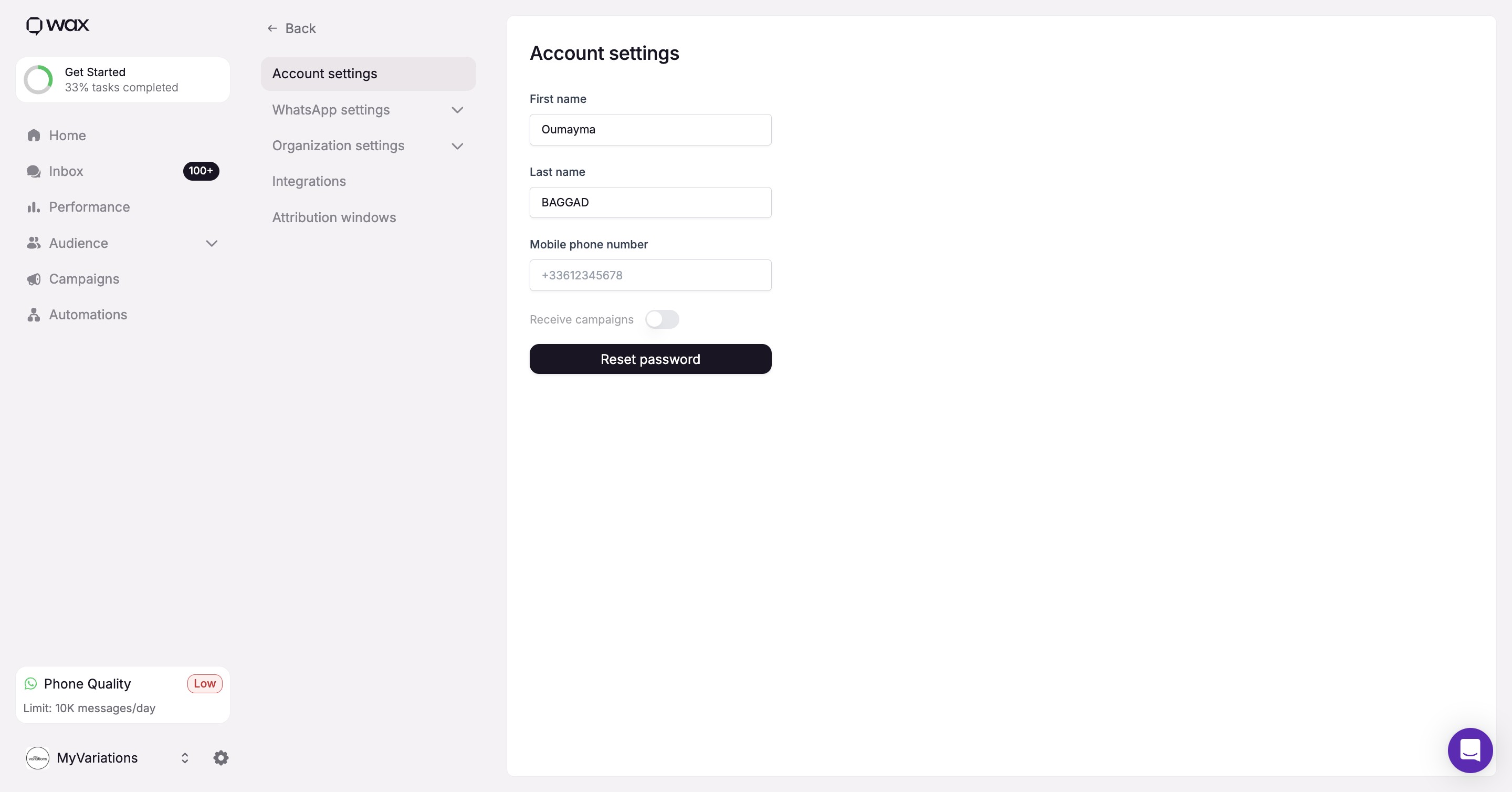Click the MyVariations organization name
This screenshot has height=792, width=1512.
coord(98,758)
